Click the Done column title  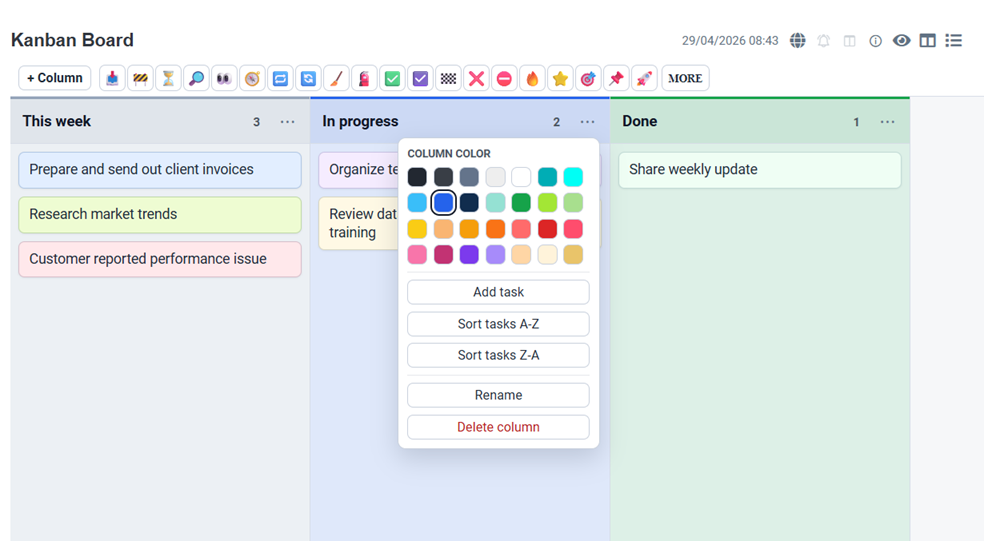pyautogui.click(x=639, y=121)
